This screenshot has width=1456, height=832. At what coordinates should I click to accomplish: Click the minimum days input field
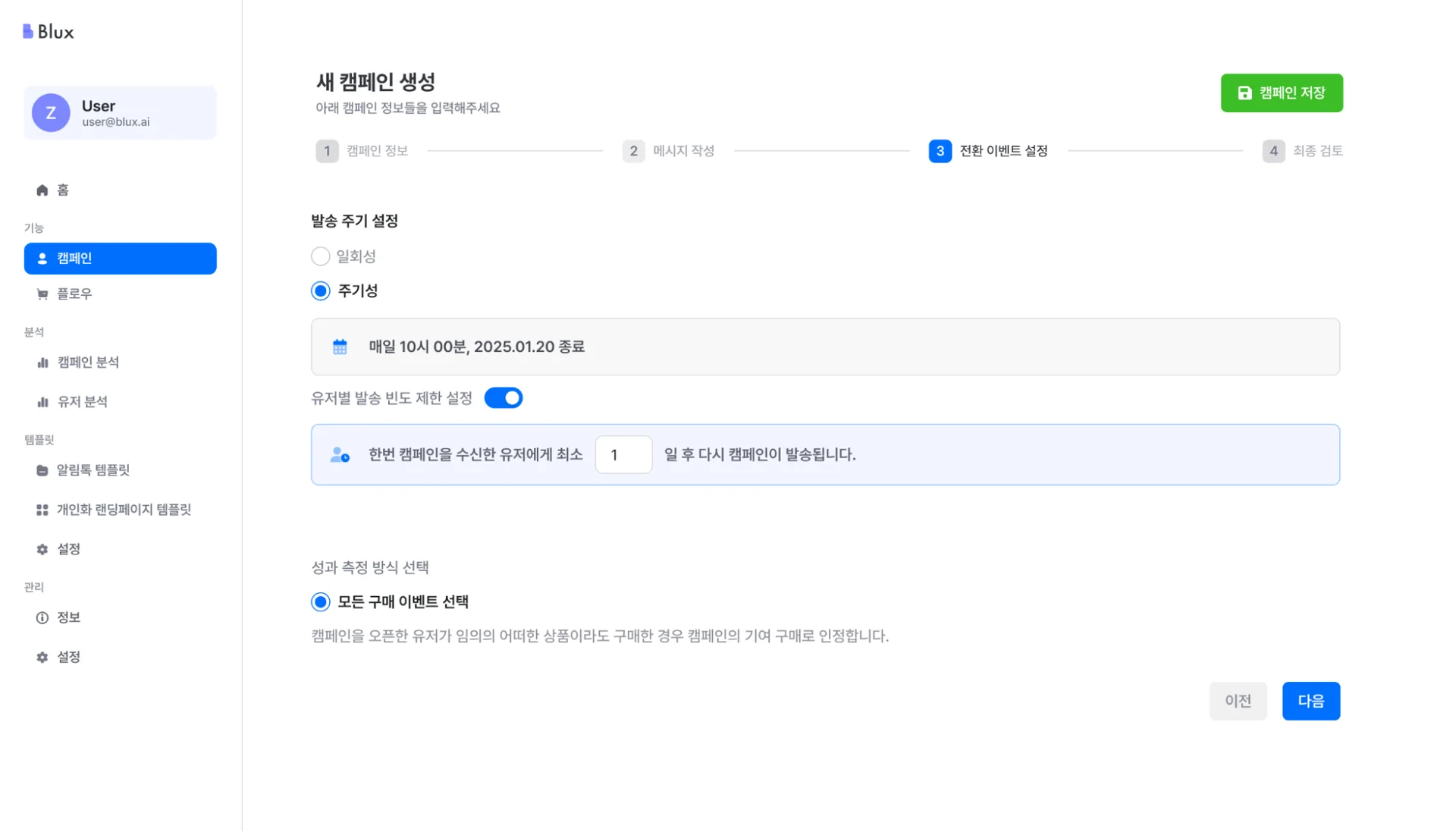click(623, 455)
